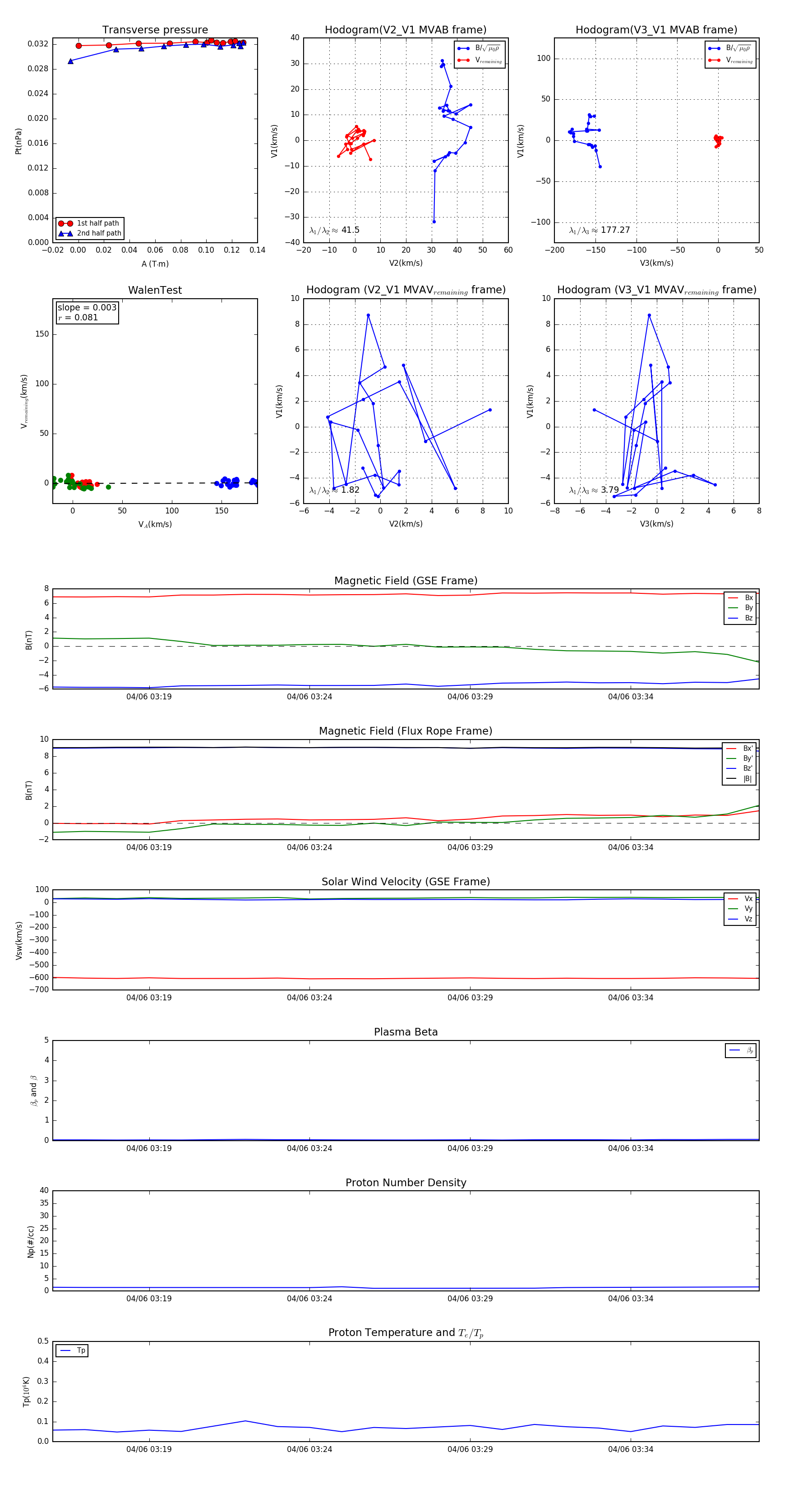Click the 'Solar Wind Velocity (GSE Frame)' title

pos(406,882)
